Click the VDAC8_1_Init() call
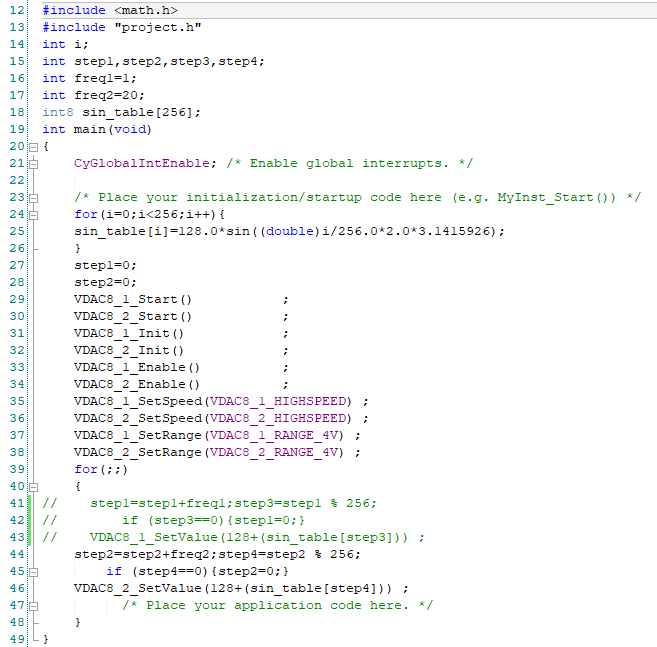657x647 pixels. [129, 333]
